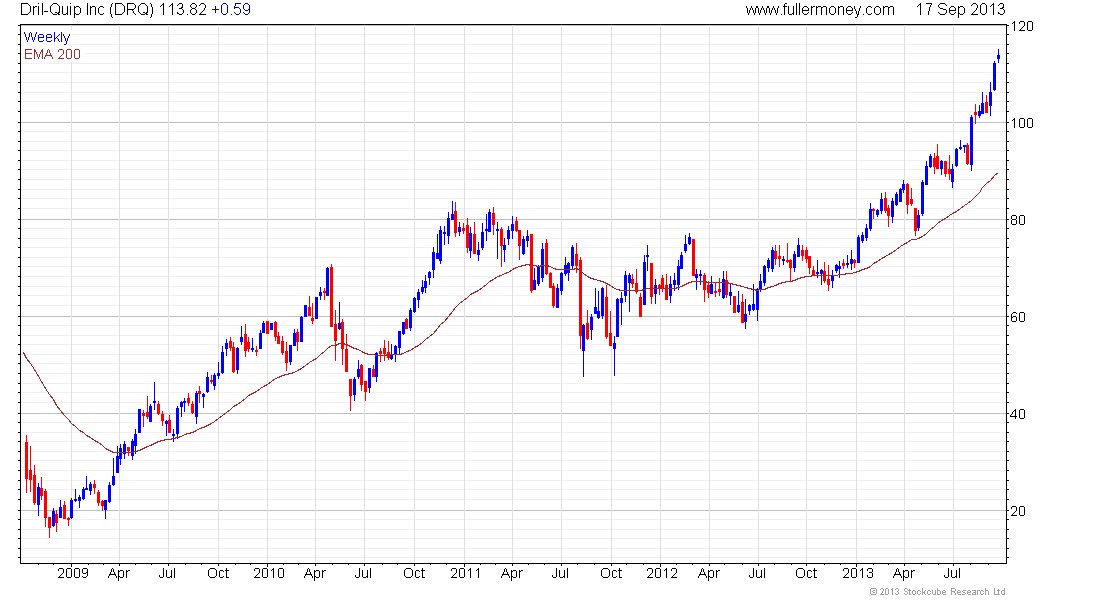This screenshot has width=1100, height=600.
Task: Click the Stockcube Research Ltd copyright text
Action: click(937, 592)
